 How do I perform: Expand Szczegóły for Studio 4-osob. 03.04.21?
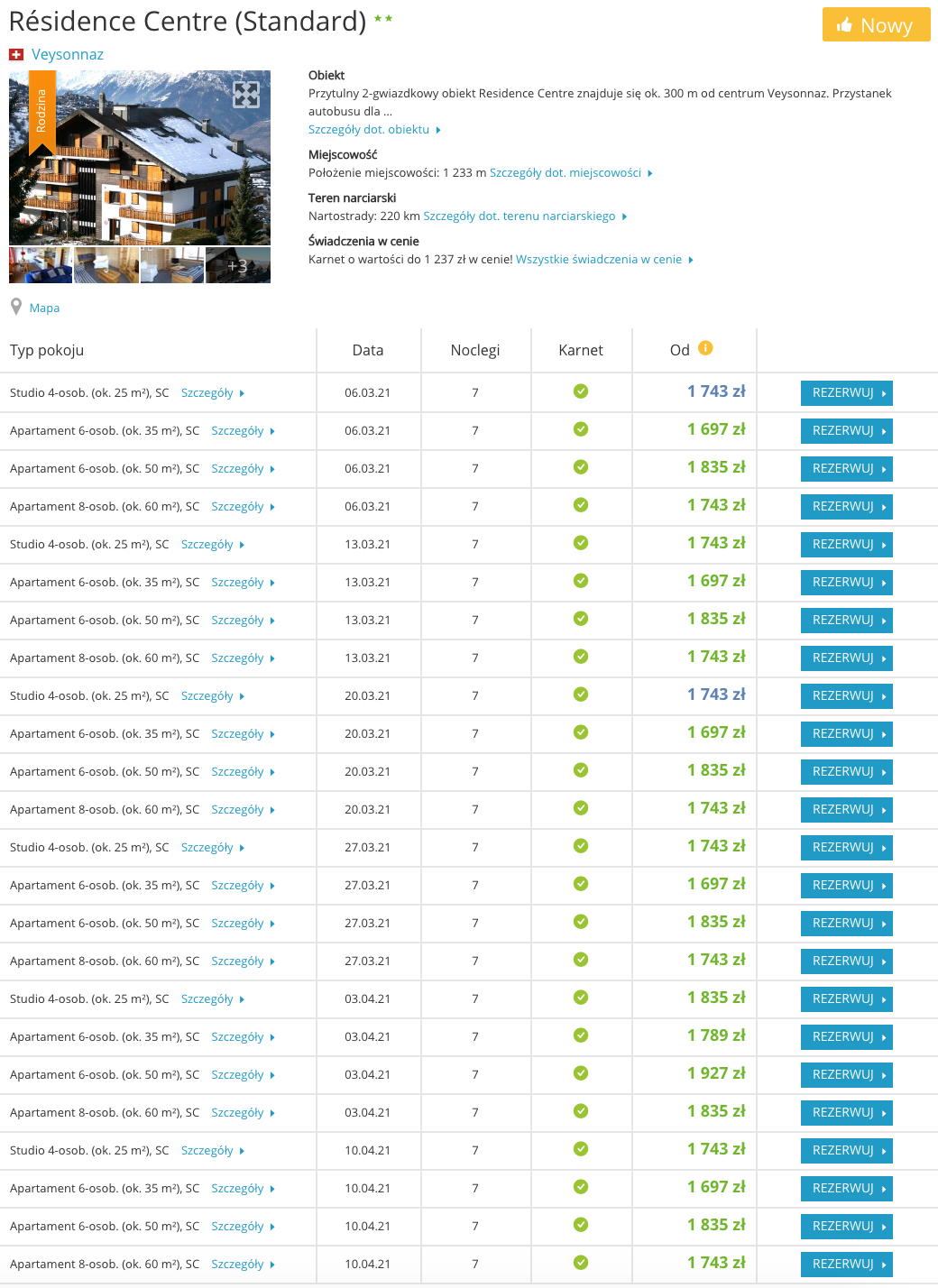click(x=213, y=998)
